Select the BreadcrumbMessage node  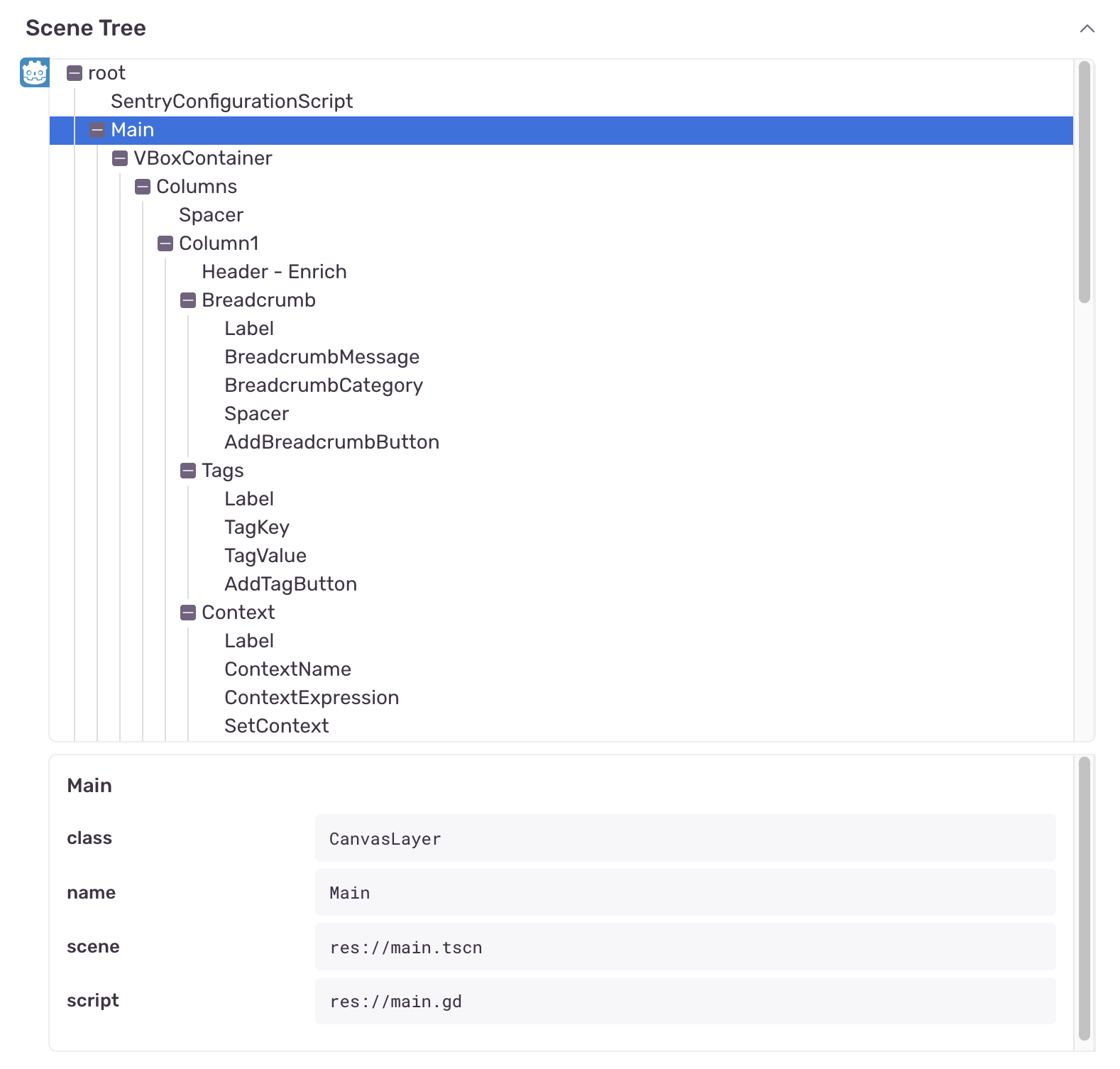[322, 357]
